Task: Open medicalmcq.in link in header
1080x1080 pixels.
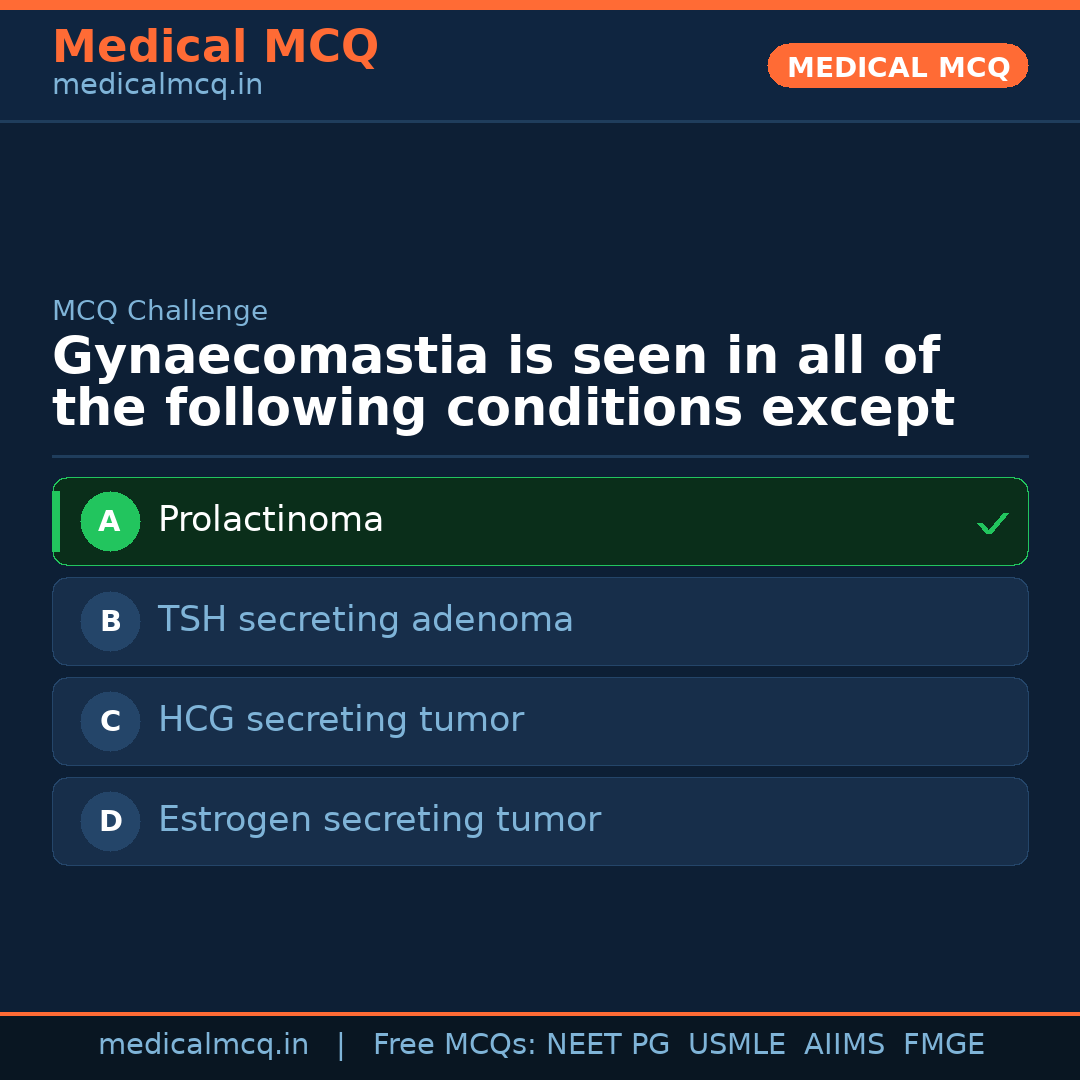Action: pyautogui.click(x=157, y=86)
